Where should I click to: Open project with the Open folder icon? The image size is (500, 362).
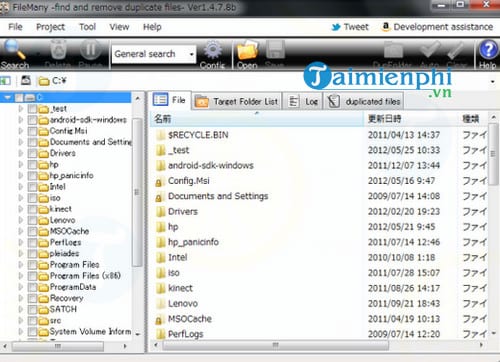(247, 50)
